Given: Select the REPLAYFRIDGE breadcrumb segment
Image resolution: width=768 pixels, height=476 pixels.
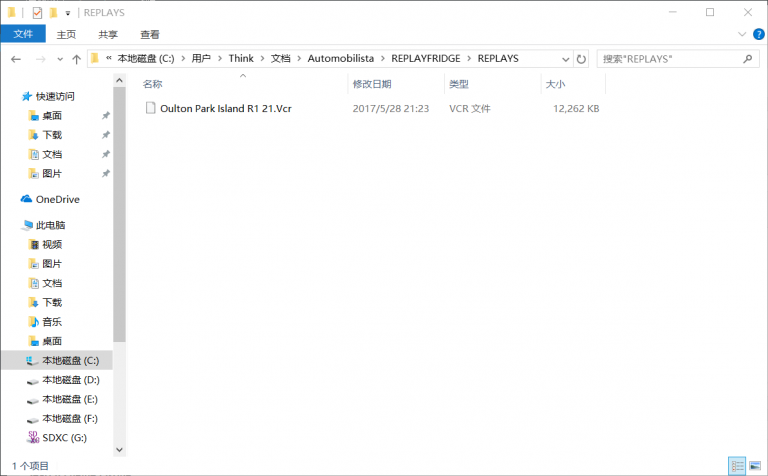Looking at the screenshot, I should pos(426,59).
